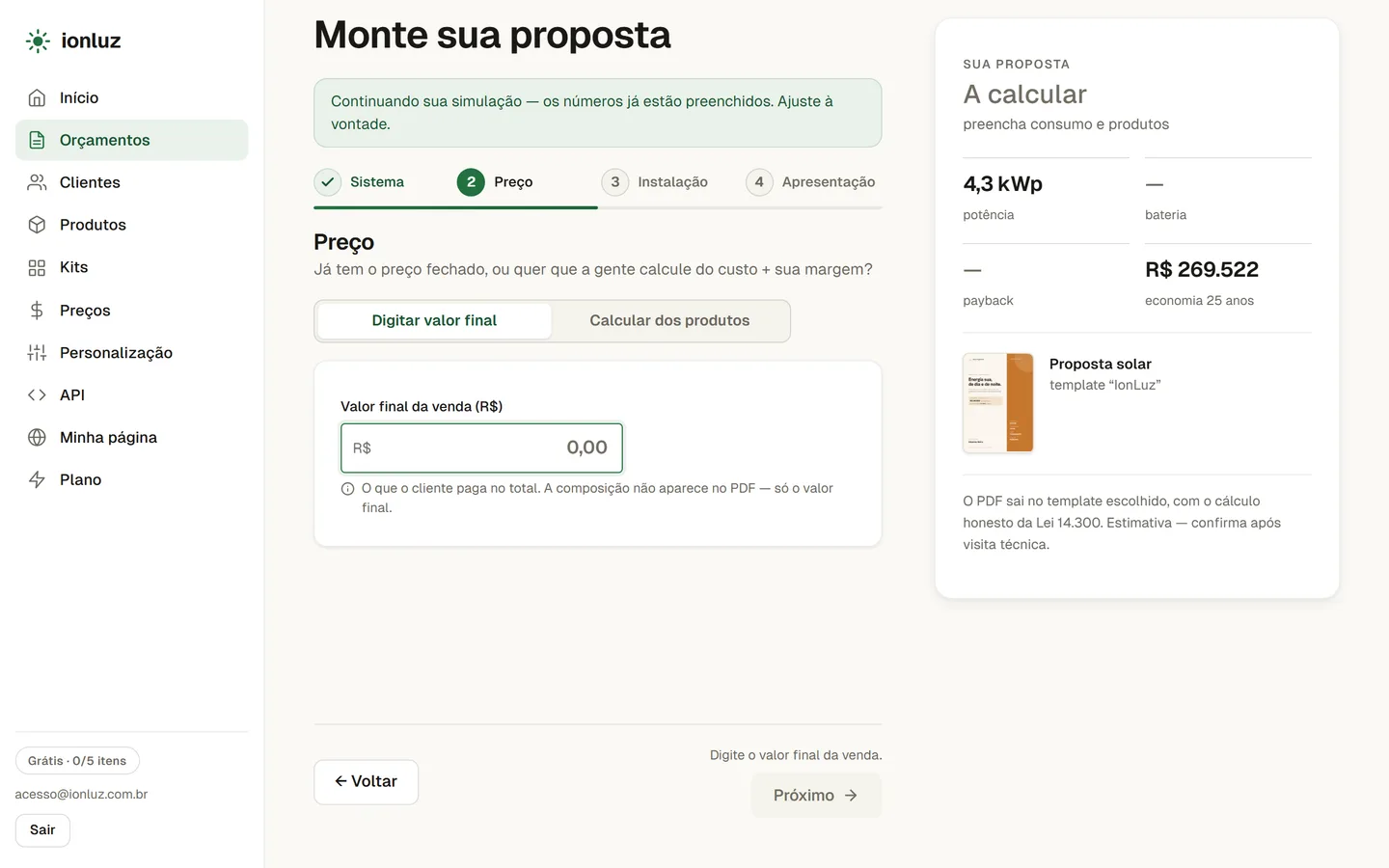Select the Digitar valor final option
The height and width of the screenshot is (868, 1389).
point(434,321)
